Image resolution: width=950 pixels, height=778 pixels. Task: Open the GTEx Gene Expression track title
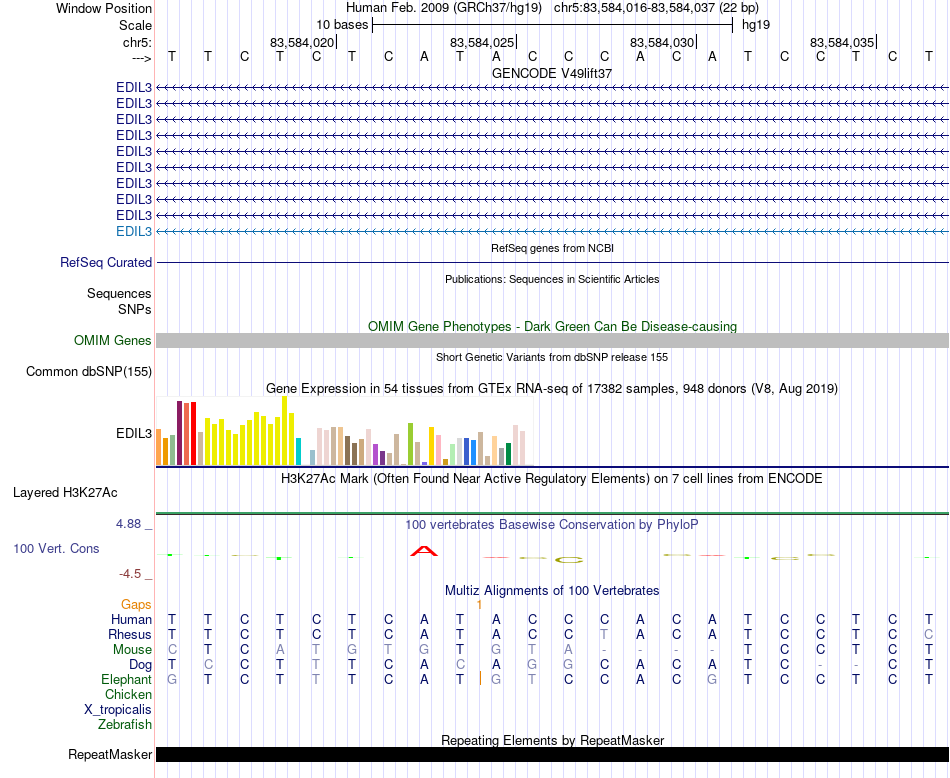[x=552, y=388]
